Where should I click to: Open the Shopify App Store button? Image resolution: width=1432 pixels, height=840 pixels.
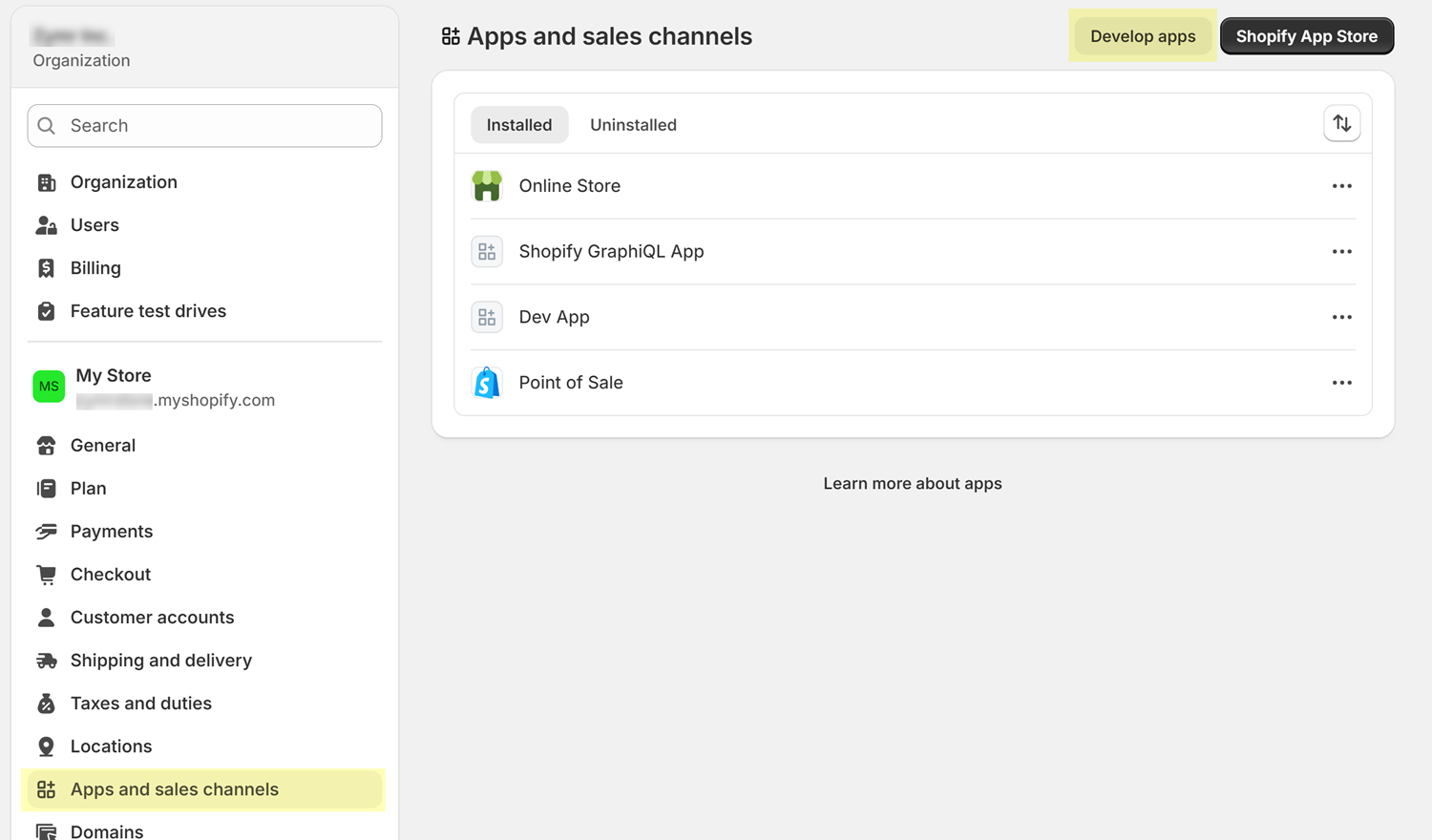click(x=1306, y=36)
